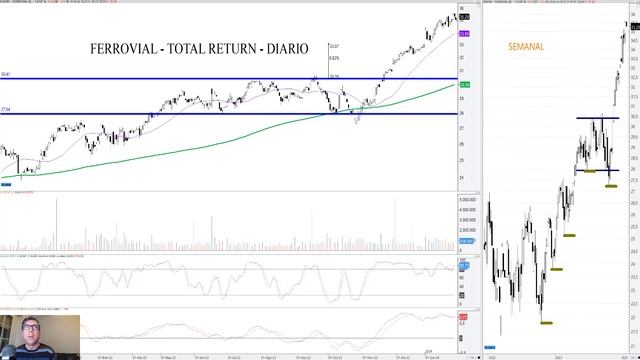
Task: Click the 5.000.000 volume scale value
Action: tap(467, 200)
